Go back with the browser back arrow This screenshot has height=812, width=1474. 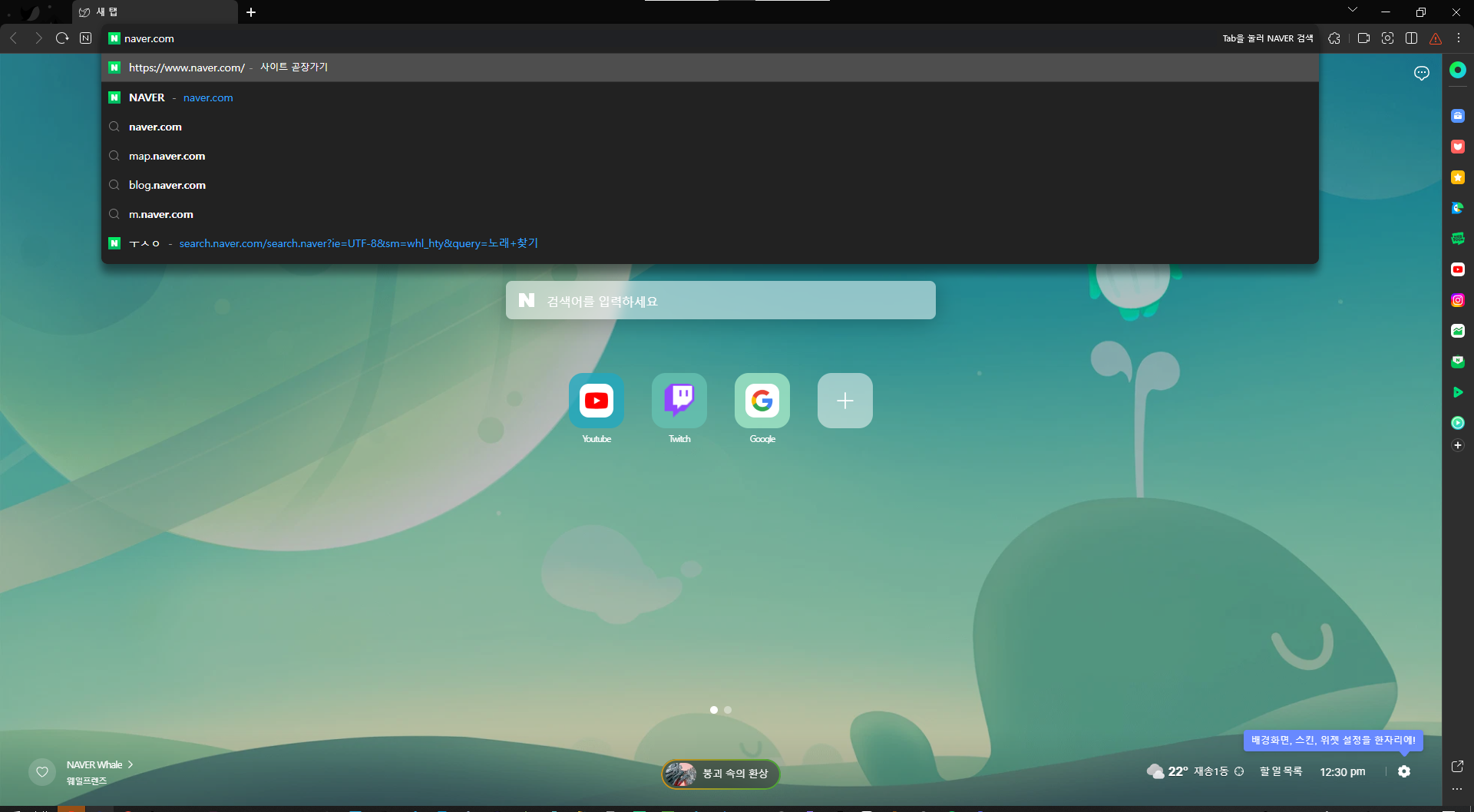[14, 38]
